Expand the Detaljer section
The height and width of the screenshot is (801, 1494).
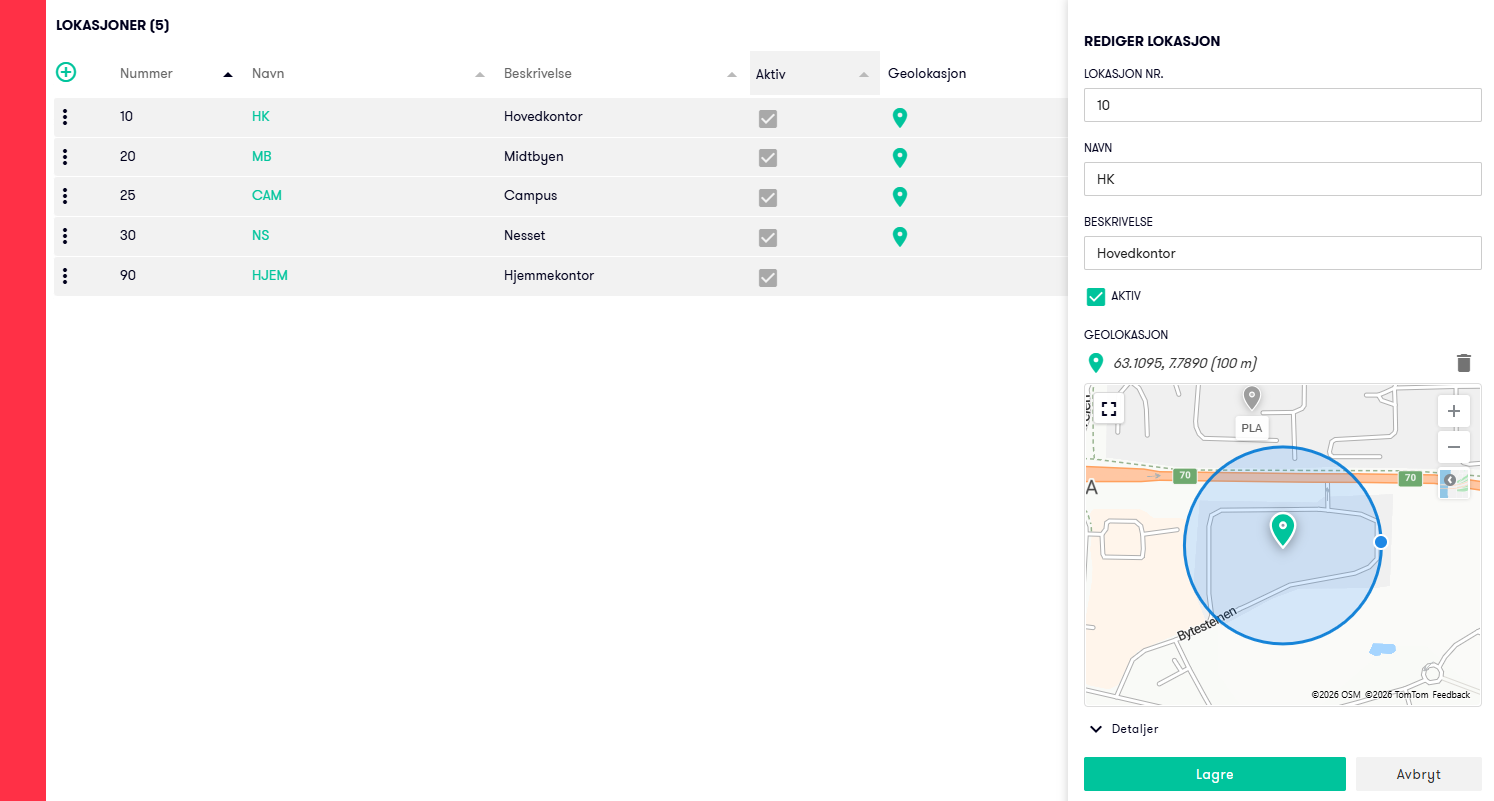(x=1124, y=729)
